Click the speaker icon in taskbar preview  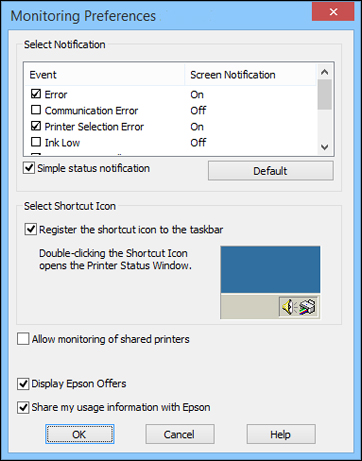(288, 307)
